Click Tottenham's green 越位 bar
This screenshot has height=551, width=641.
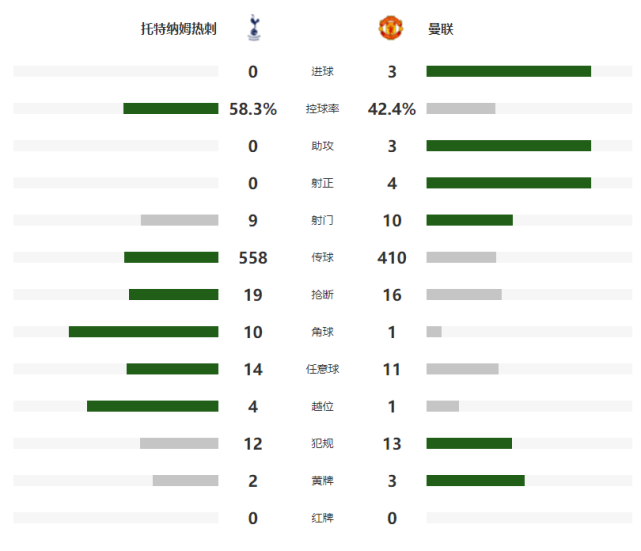coord(152,406)
